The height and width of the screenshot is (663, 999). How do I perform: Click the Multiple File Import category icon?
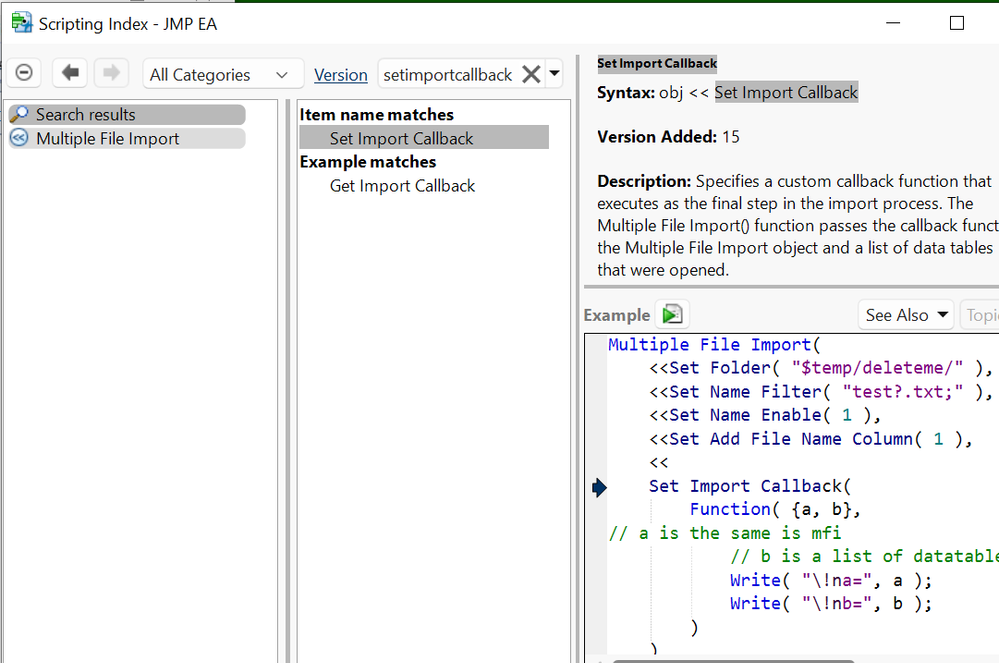[x=20, y=139]
